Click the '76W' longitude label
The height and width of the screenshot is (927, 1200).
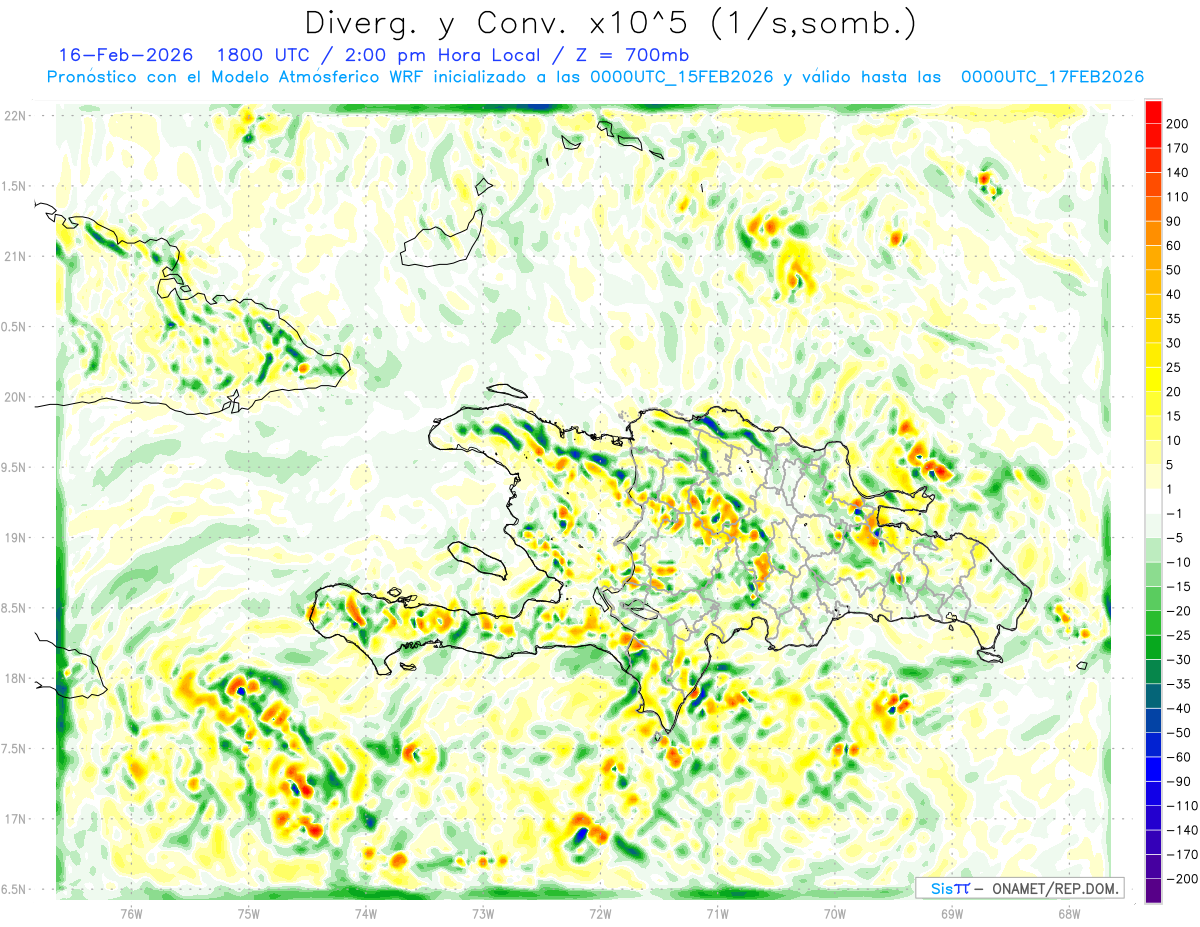click(131, 913)
